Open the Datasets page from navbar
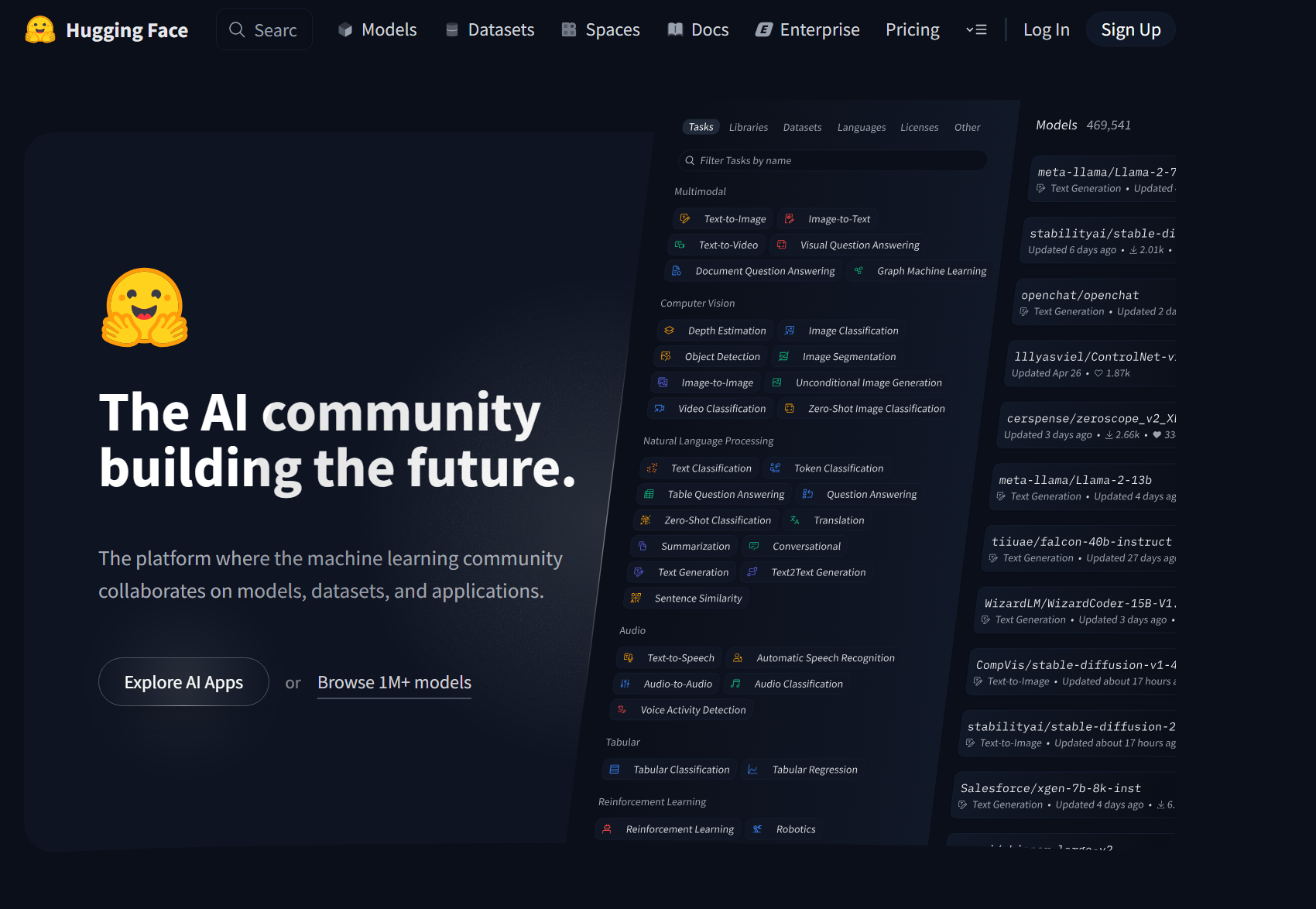 490,29
